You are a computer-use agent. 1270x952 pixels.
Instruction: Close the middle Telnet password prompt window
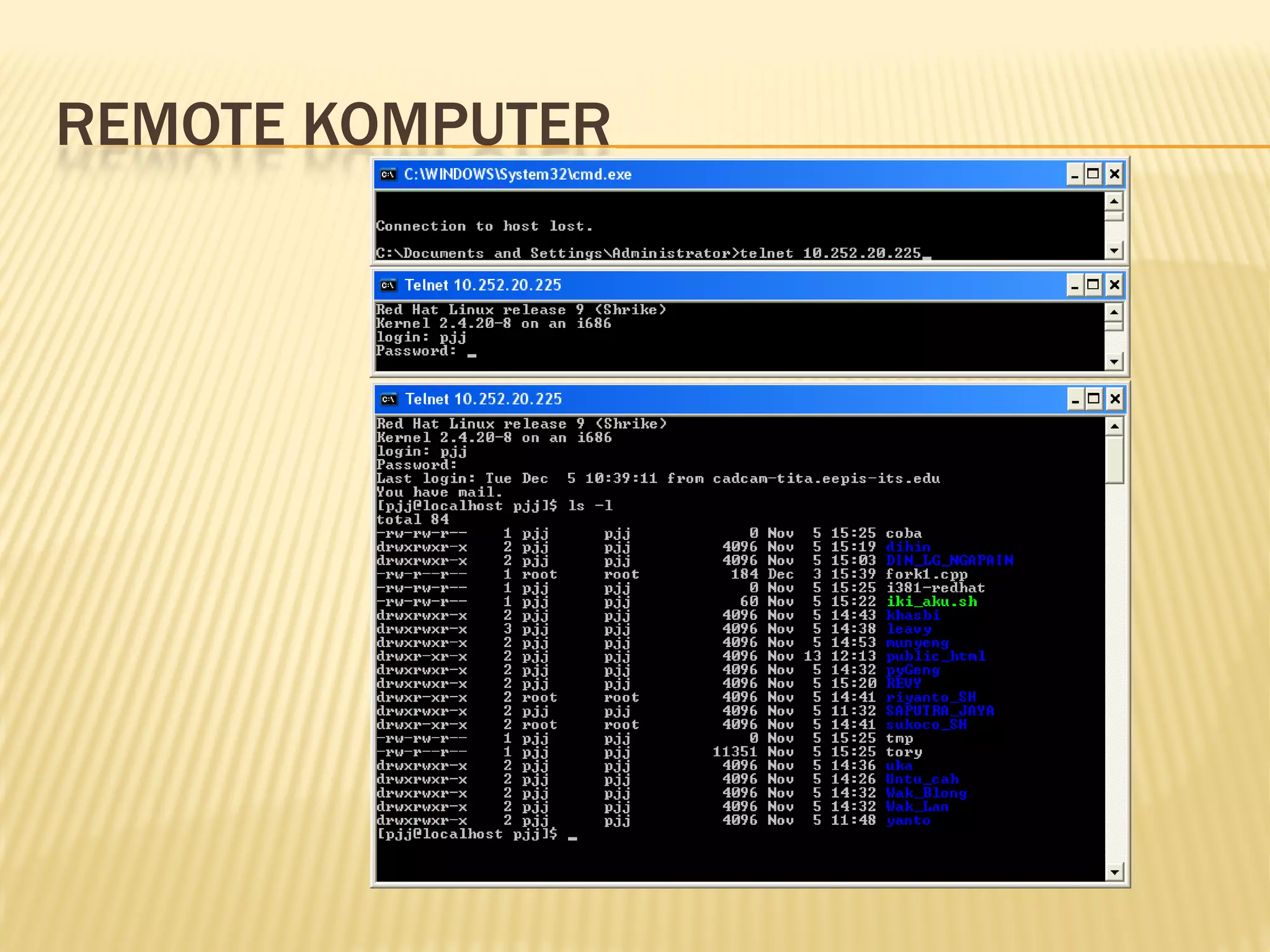1114,285
